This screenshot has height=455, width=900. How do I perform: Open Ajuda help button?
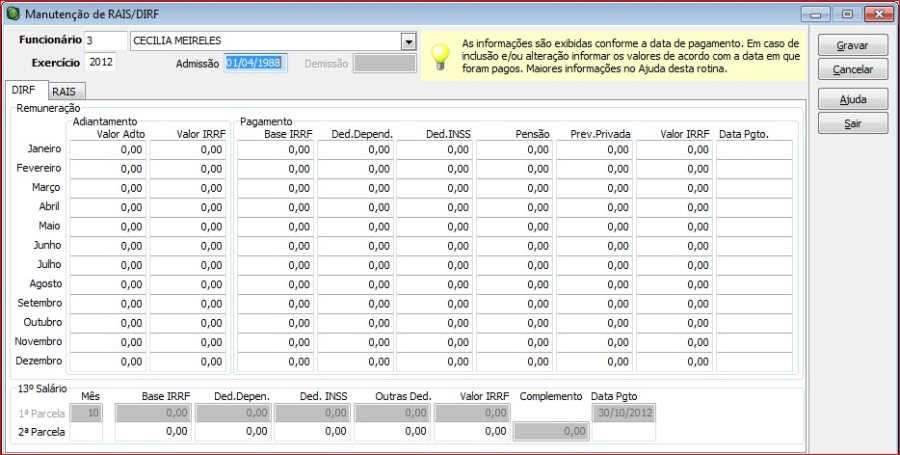[x=852, y=99]
